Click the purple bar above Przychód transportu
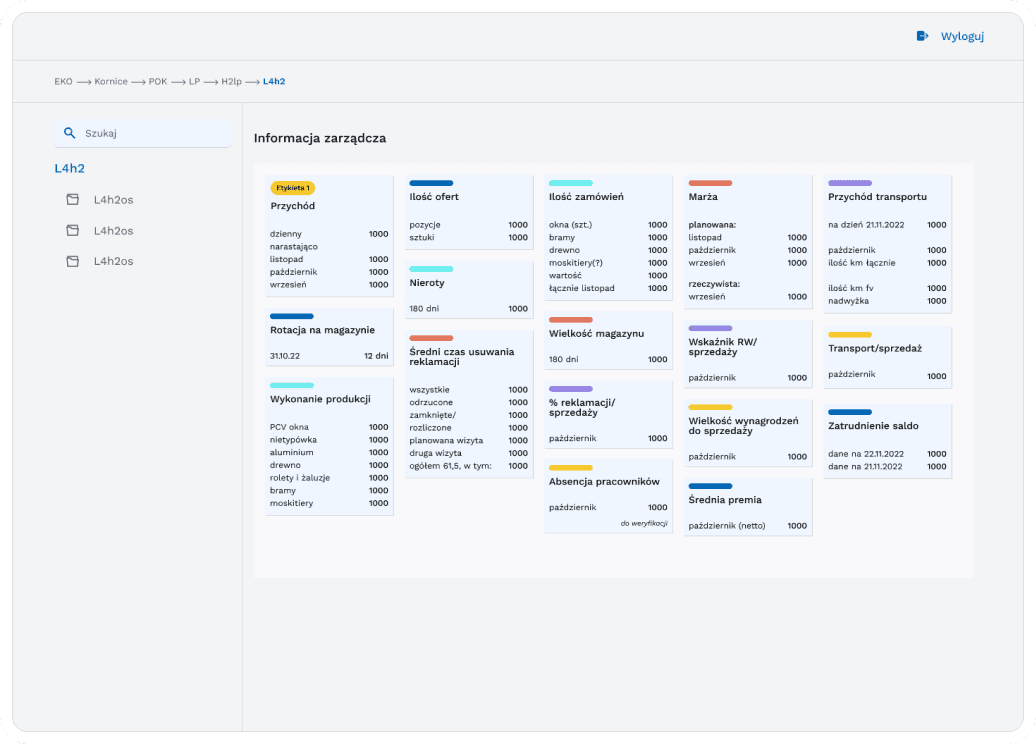Screen dimensions: 1036x744 click(850, 183)
